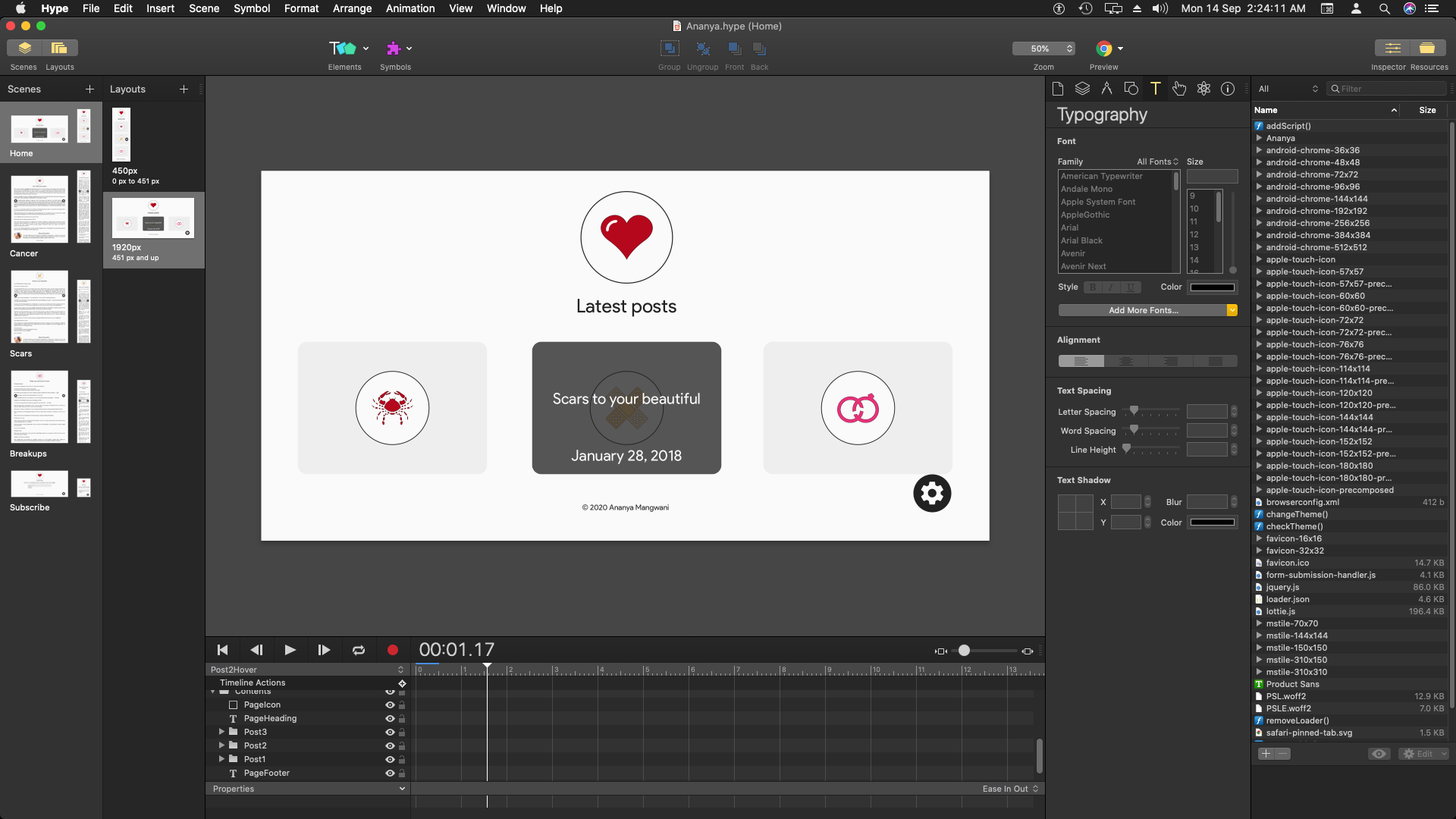Toggle visibility of Post3 group
This screenshot has height=819, width=1456.
[x=390, y=732]
